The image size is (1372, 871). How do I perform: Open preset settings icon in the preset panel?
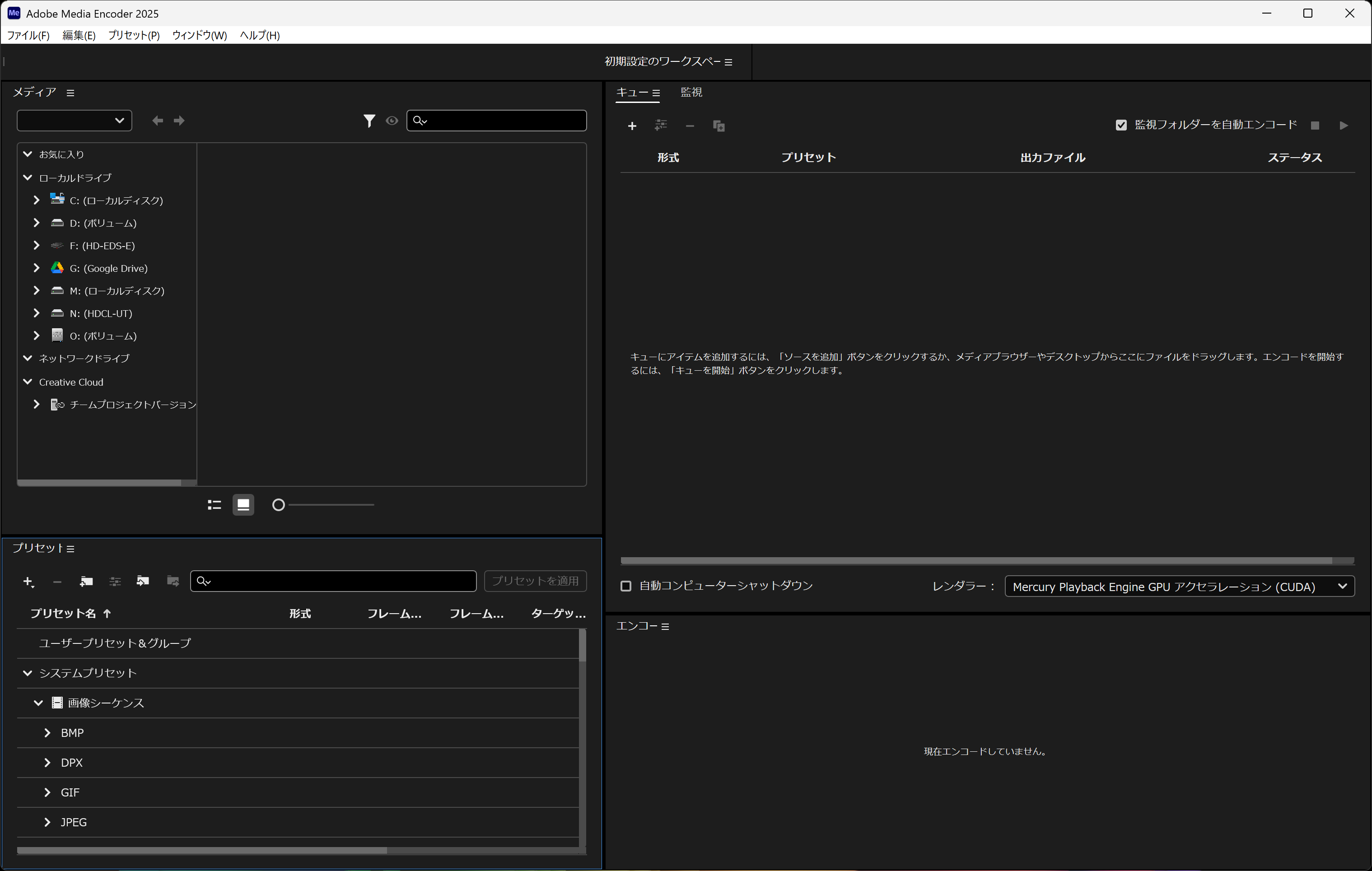(x=115, y=582)
